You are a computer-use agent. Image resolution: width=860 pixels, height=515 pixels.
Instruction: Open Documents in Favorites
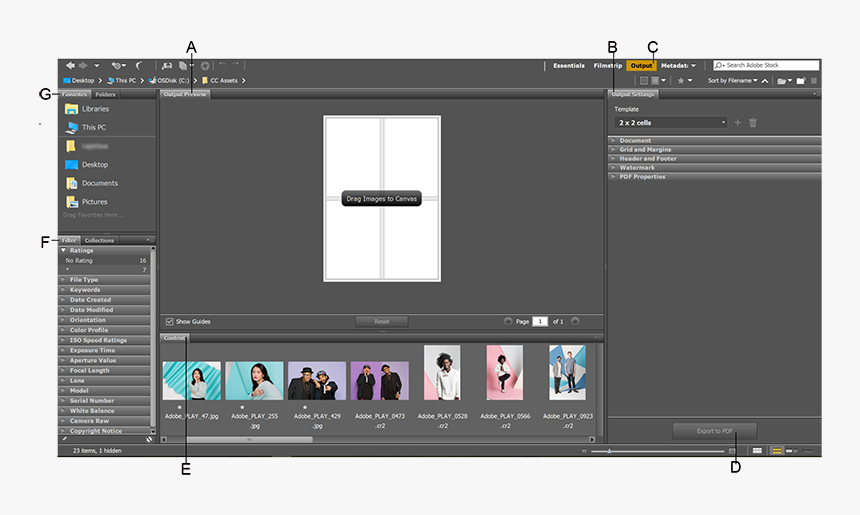(92, 183)
